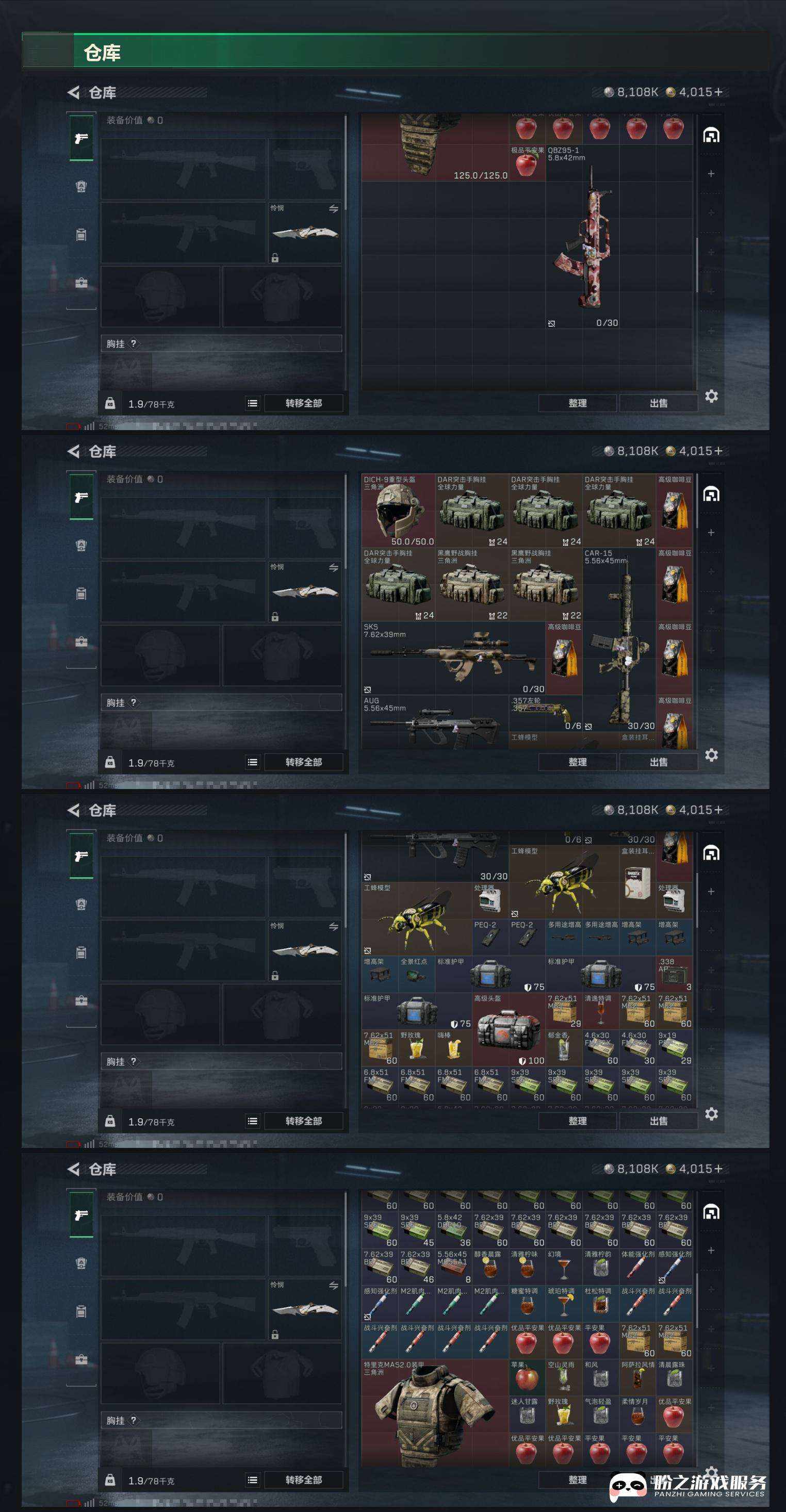Click 出售 beneath the QBZ95-1 inventory grid
The width and height of the screenshot is (786, 1512).
click(x=659, y=403)
